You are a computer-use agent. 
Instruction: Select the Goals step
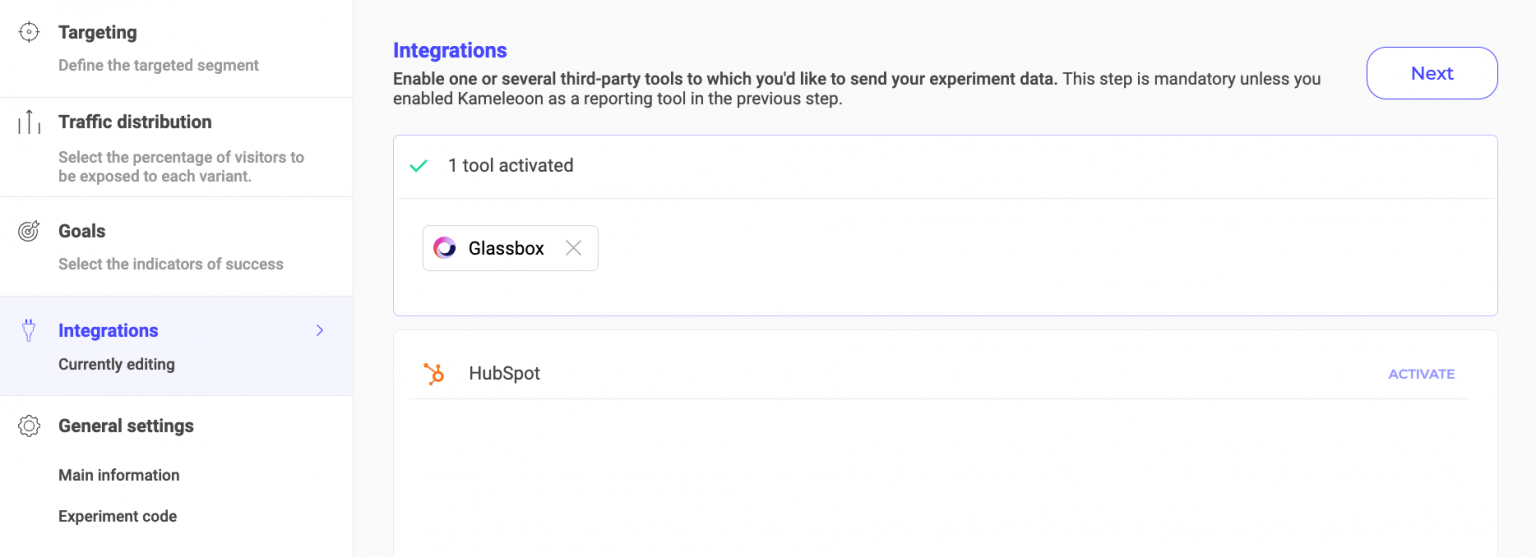82,231
